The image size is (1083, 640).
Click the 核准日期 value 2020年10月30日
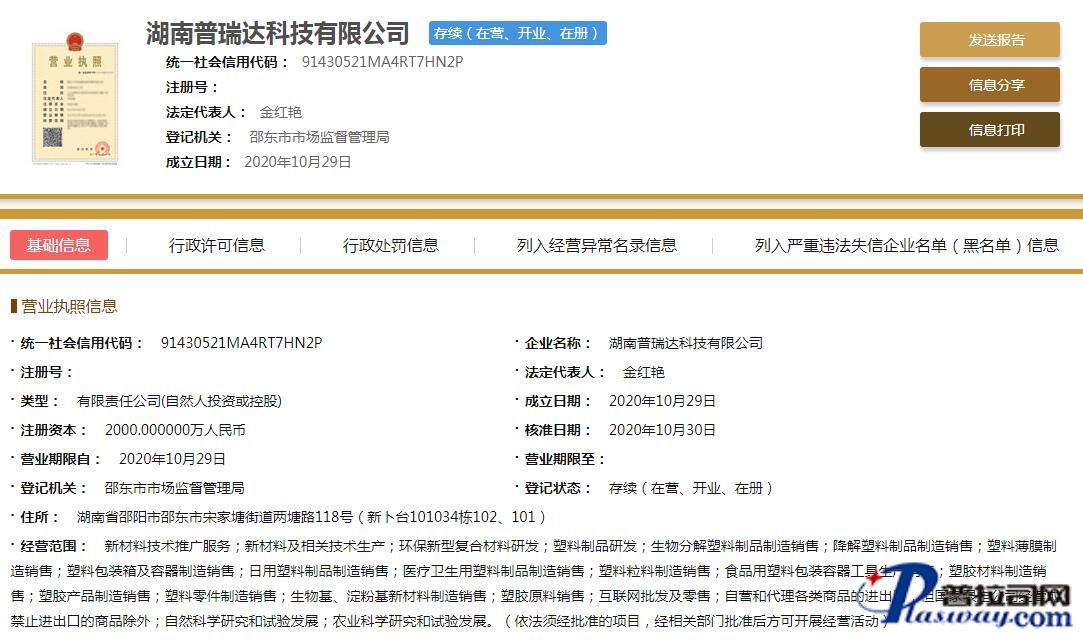click(x=662, y=430)
